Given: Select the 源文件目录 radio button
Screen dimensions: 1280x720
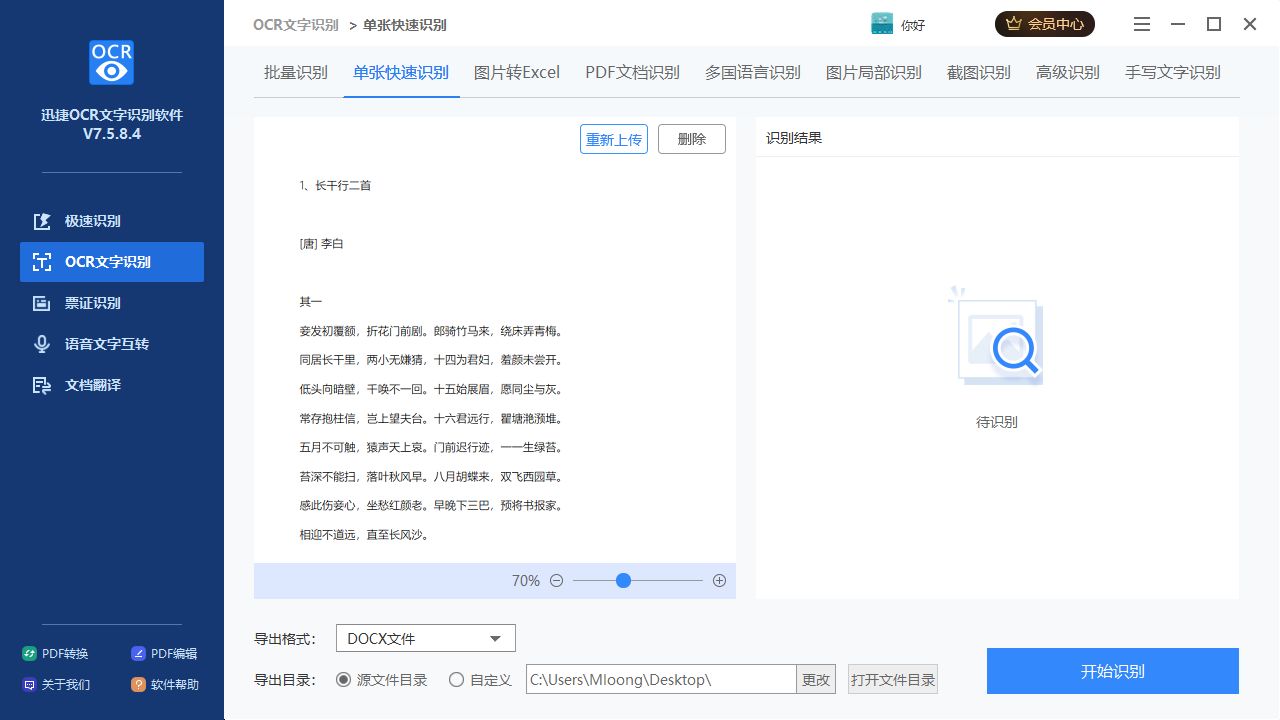Looking at the screenshot, I should tap(343, 680).
